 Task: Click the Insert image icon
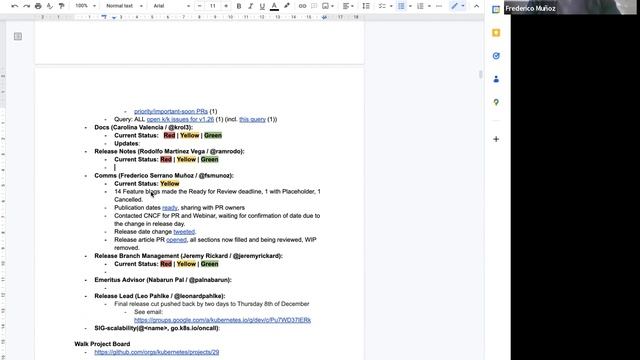(x=325, y=6)
